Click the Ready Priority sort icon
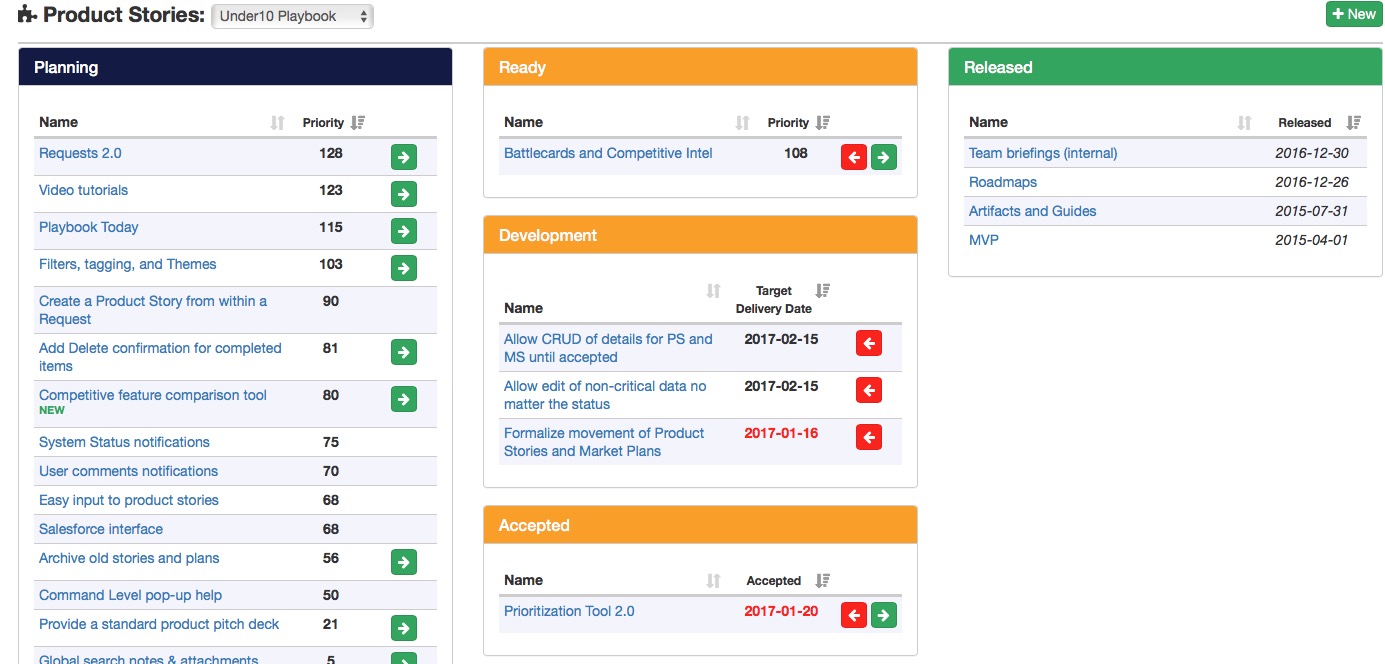 coord(823,123)
